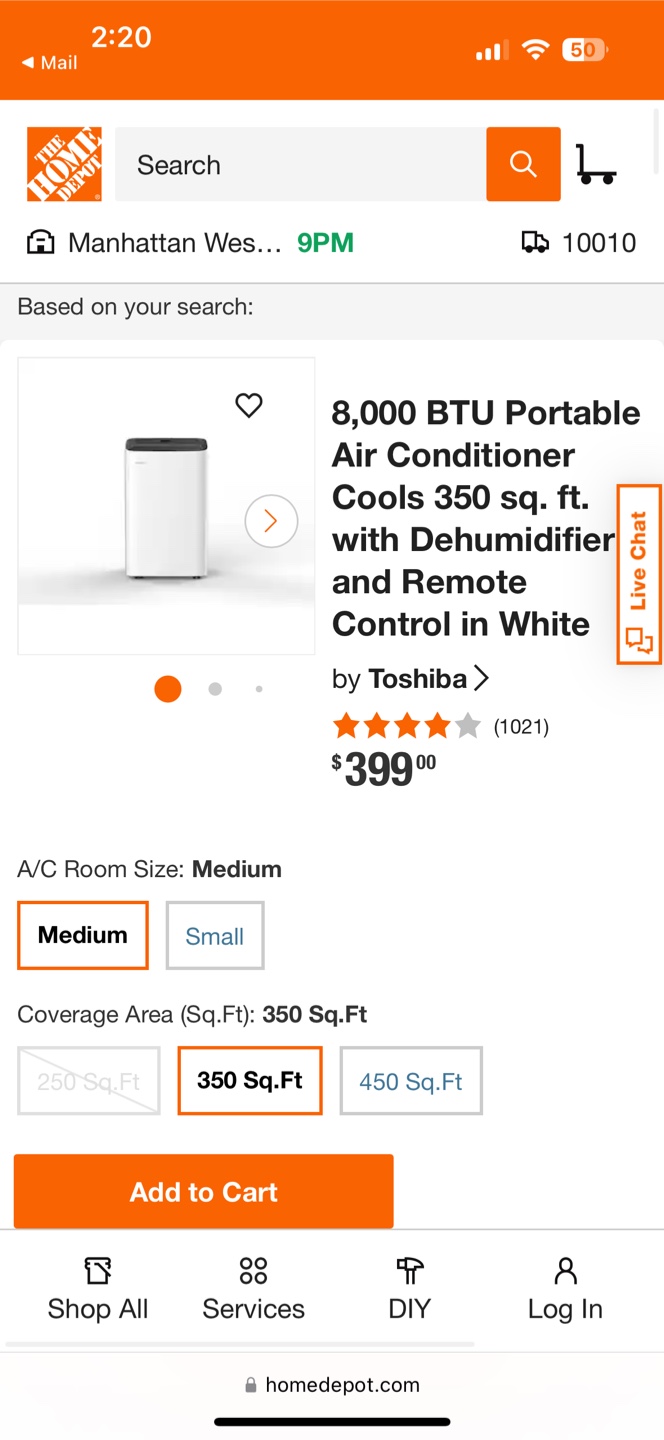Screen dimensions: 664x1440
Task: Tap the store location icon
Action: (x=40, y=243)
